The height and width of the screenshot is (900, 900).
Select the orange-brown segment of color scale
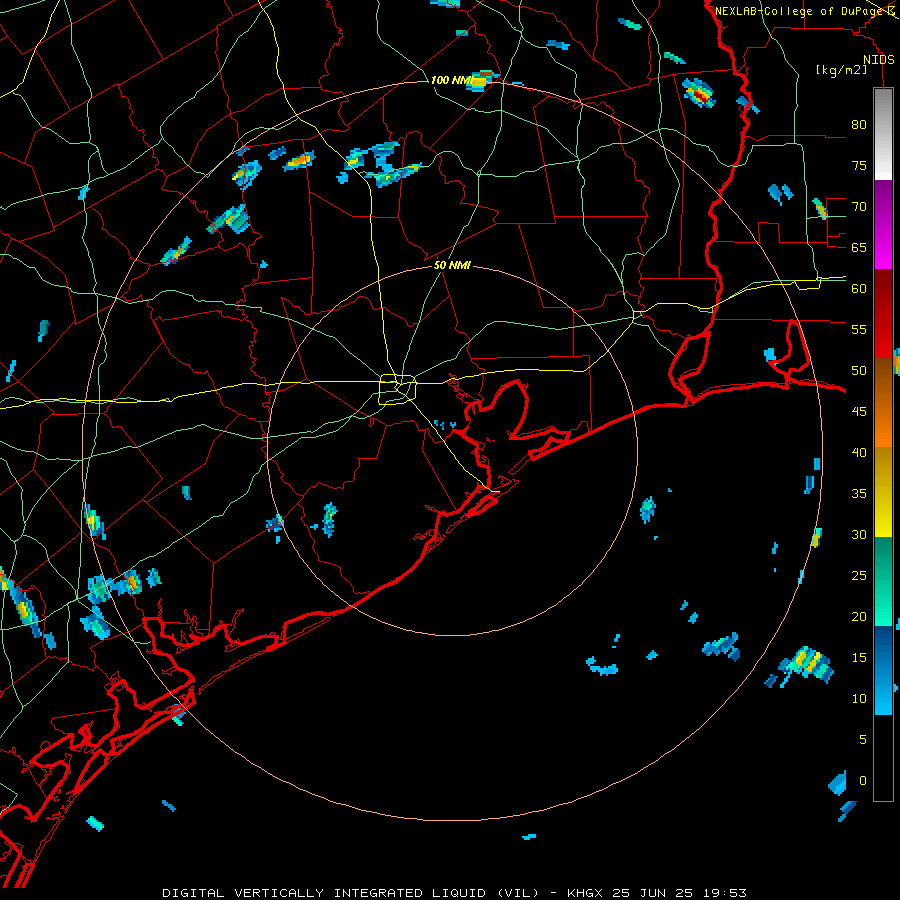click(883, 402)
